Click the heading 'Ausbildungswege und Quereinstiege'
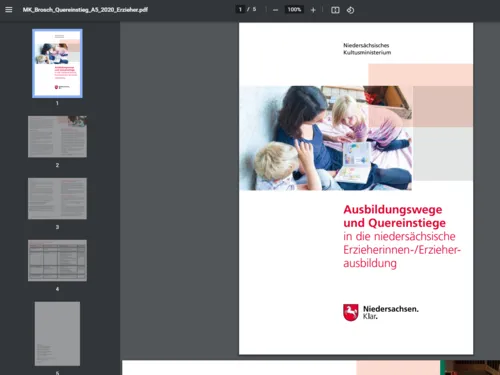The height and width of the screenshot is (375, 500). tap(395, 216)
